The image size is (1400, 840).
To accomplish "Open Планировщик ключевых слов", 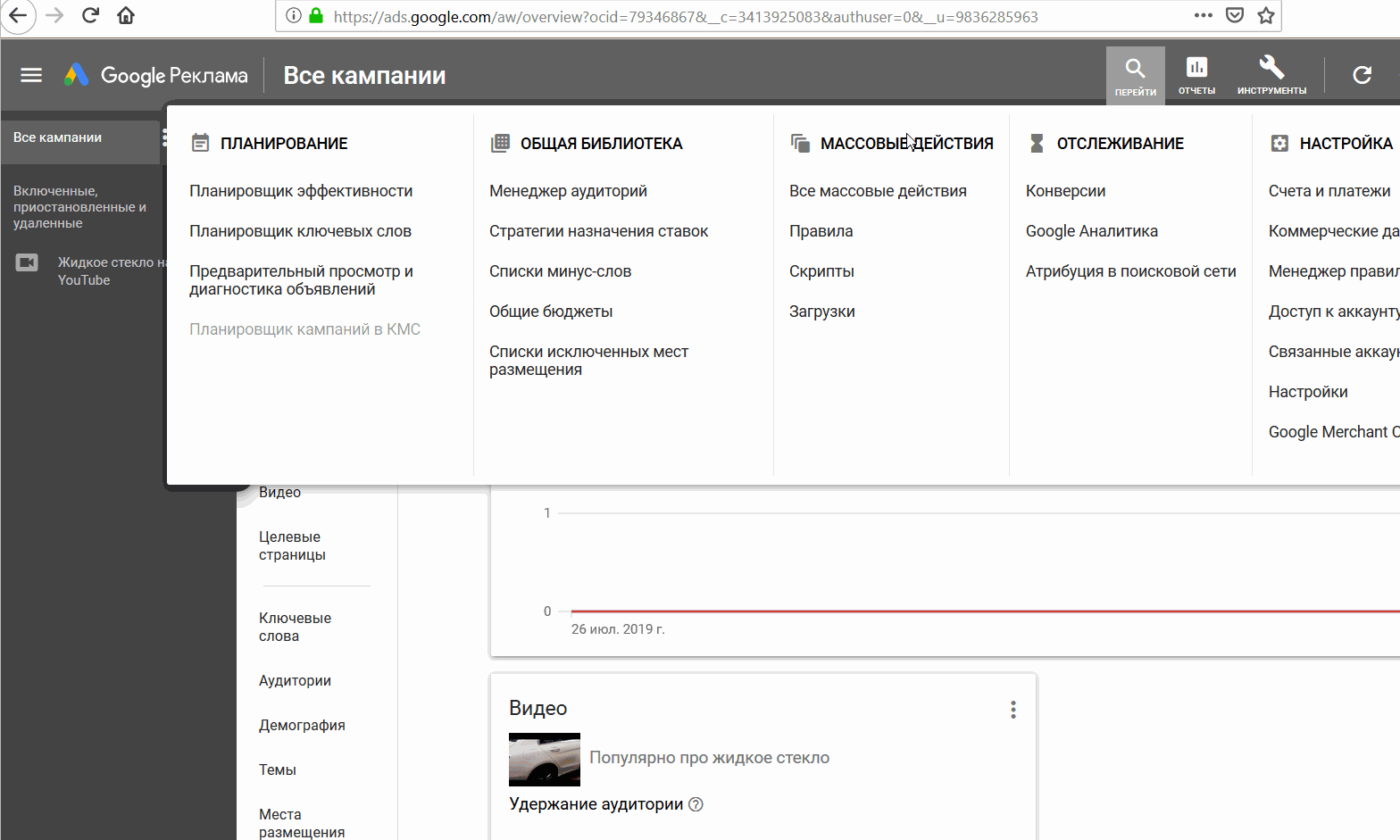I will tap(300, 231).
